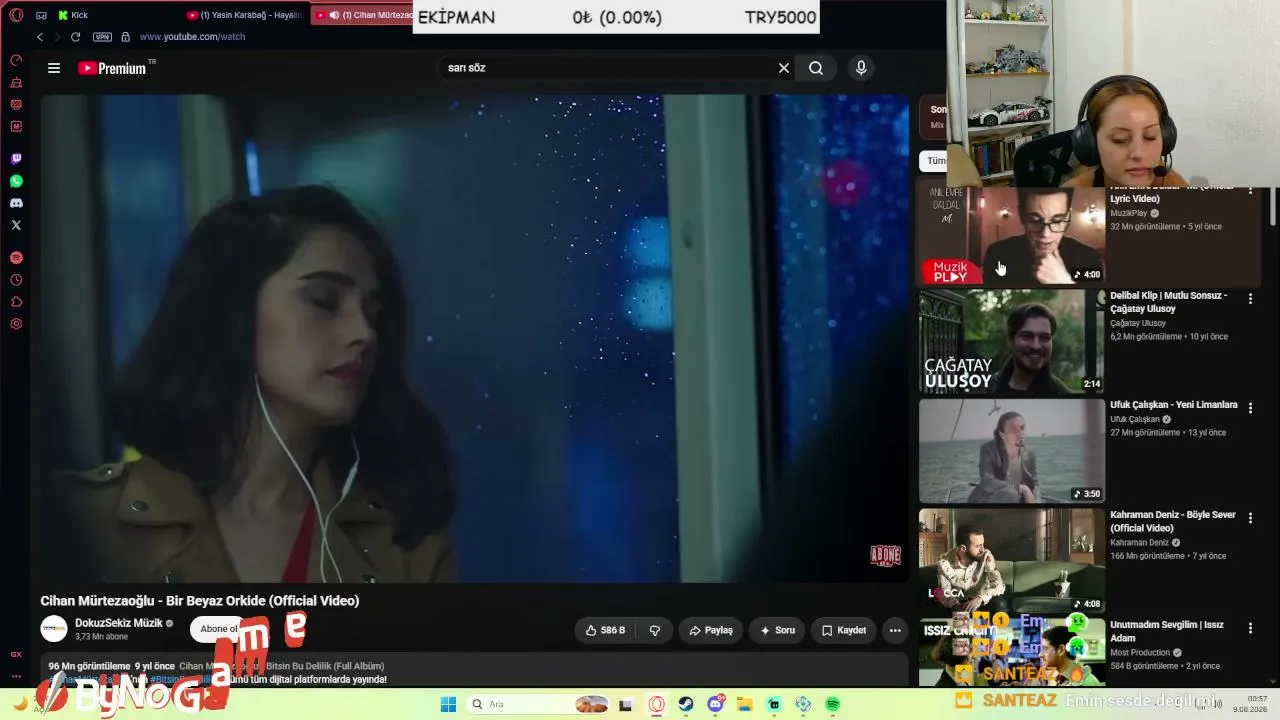Screen dimensions: 1280x720
Task: Start voice search with microphone
Action: coord(861,68)
